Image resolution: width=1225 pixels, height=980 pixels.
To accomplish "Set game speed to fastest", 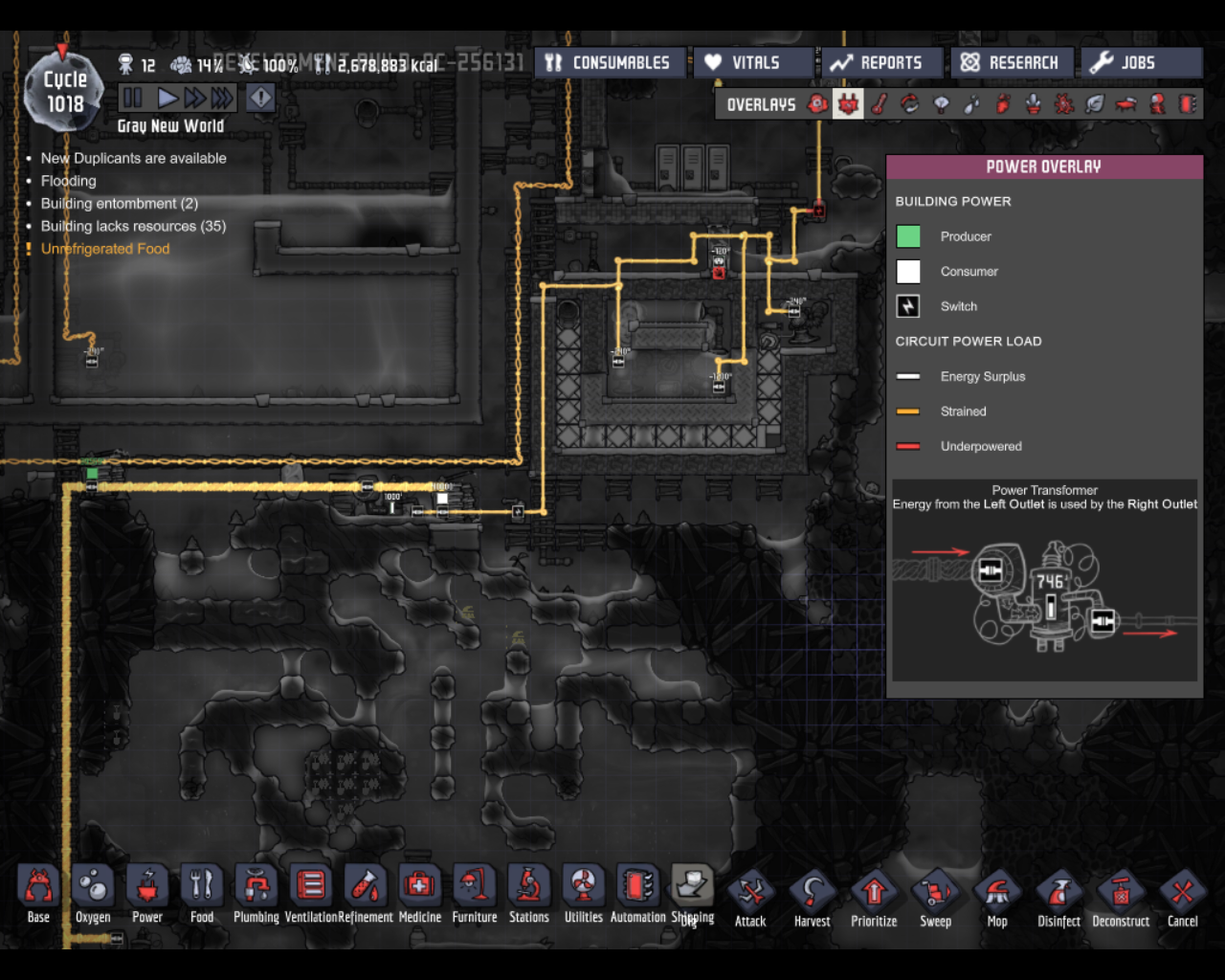I will tap(222, 98).
